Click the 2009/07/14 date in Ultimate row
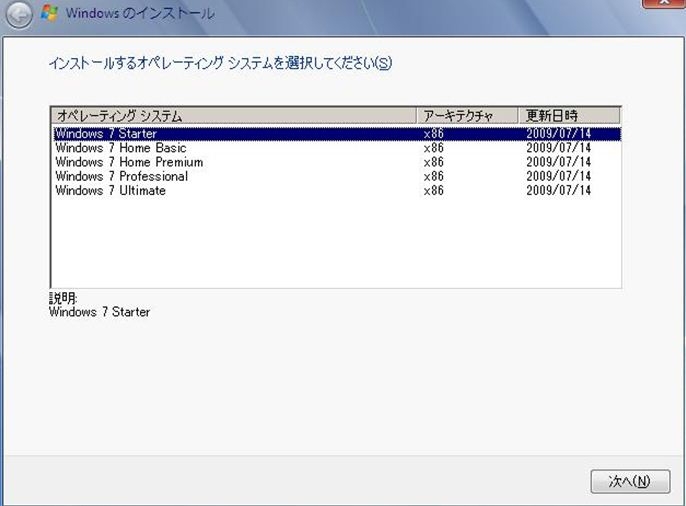This screenshot has width=686, height=506. pyautogui.click(x=558, y=191)
